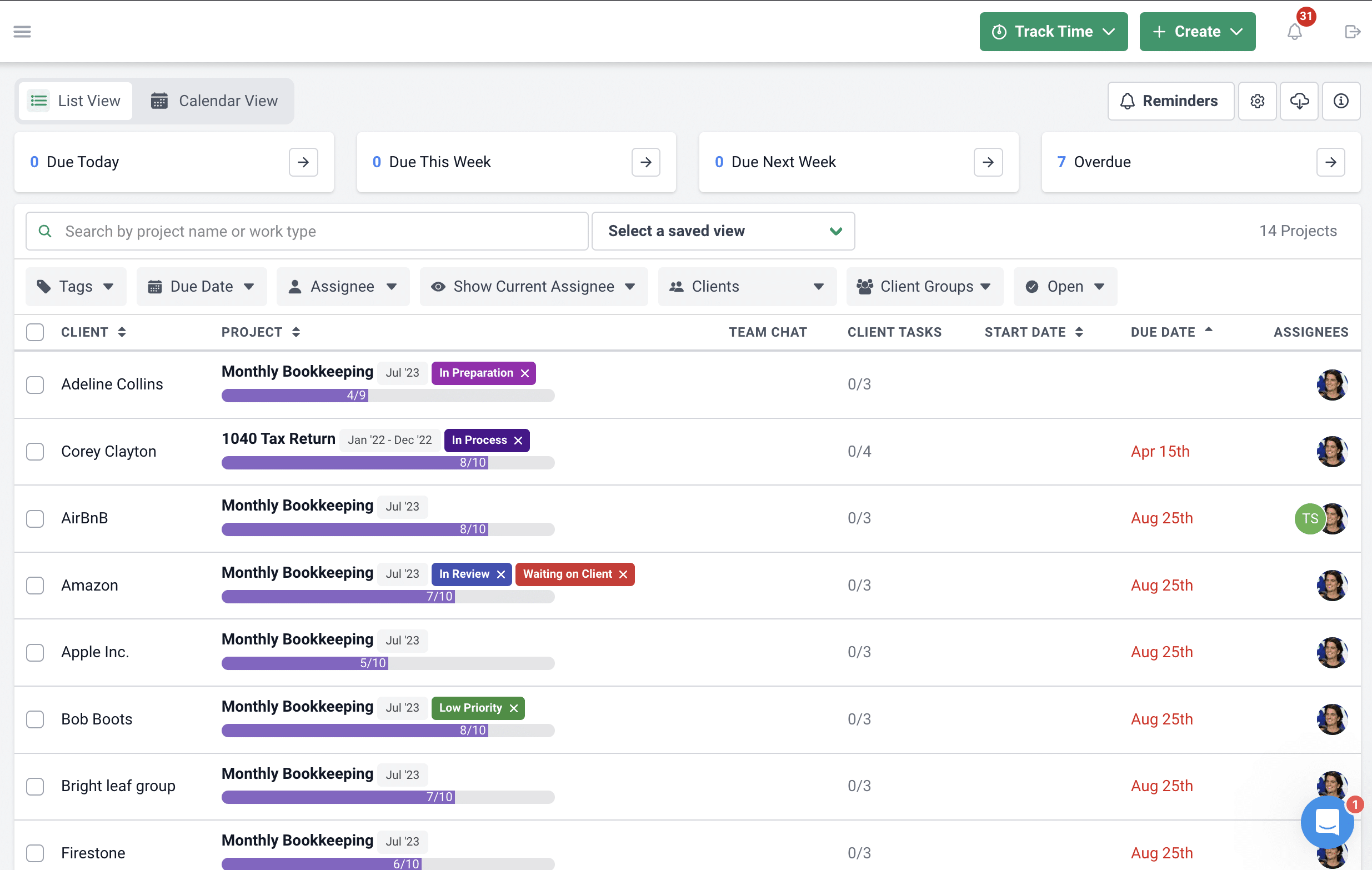Screen dimensions: 1372x870
Task: Click Corey Clayton row assignee avatar
Action: click(1331, 452)
